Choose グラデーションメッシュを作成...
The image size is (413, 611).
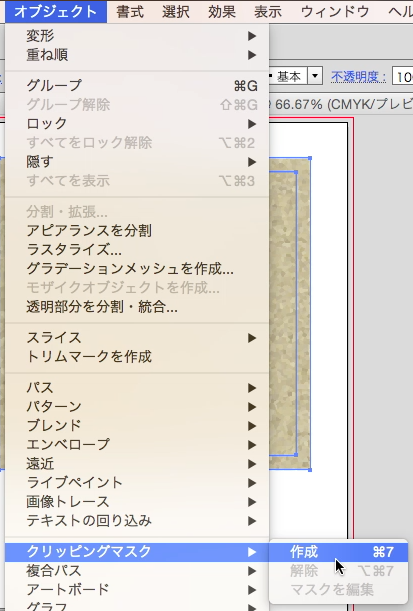137,269
